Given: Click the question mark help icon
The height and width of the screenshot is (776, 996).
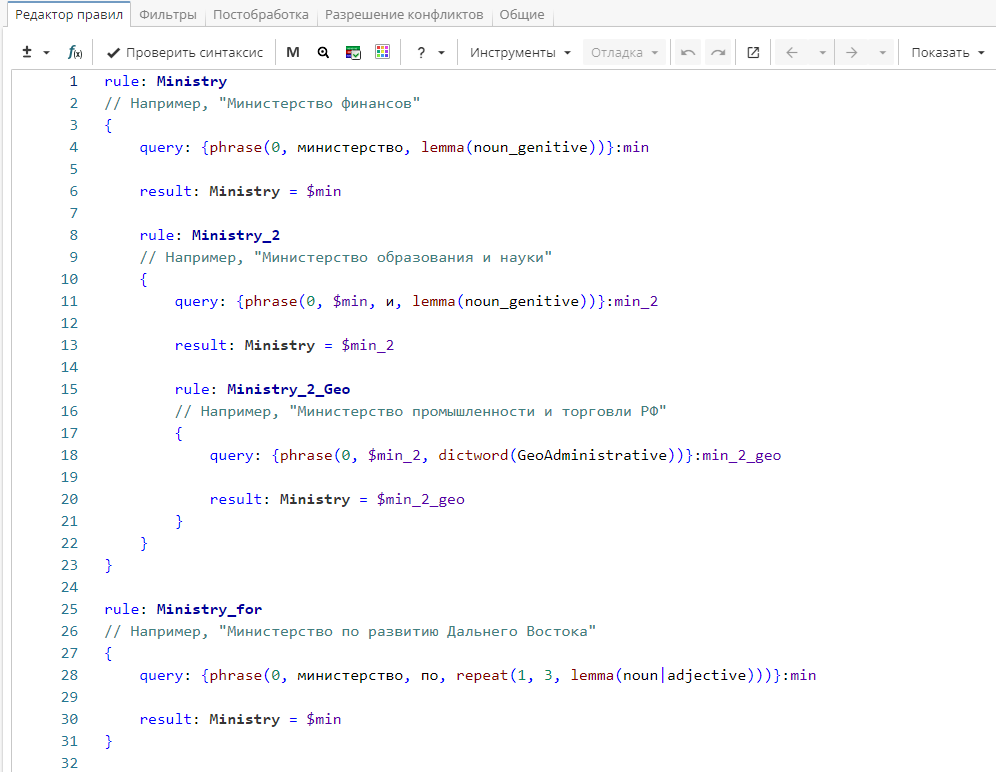Looking at the screenshot, I should pos(421,53).
